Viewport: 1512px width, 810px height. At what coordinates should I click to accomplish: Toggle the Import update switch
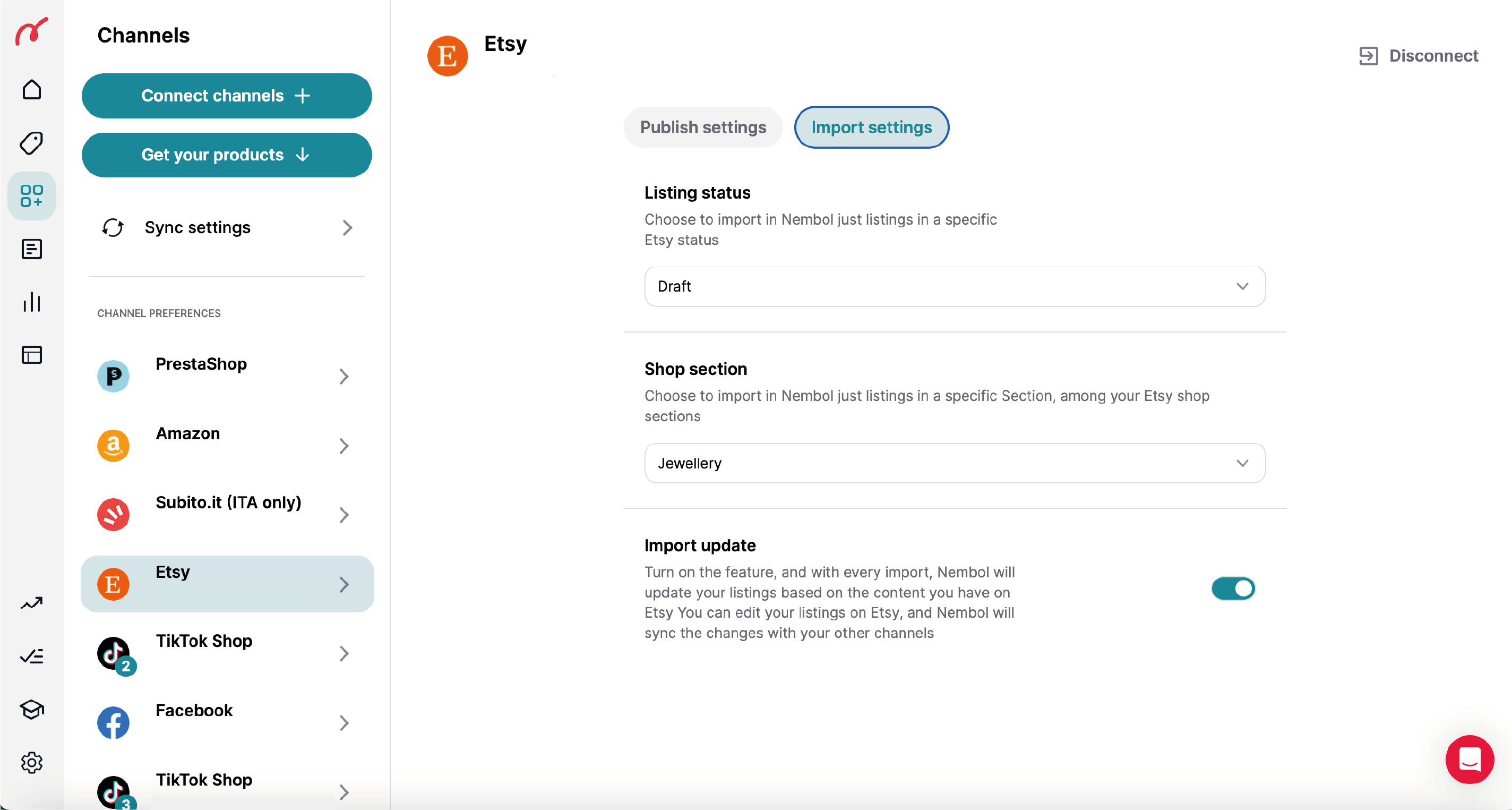pos(1233,588)
